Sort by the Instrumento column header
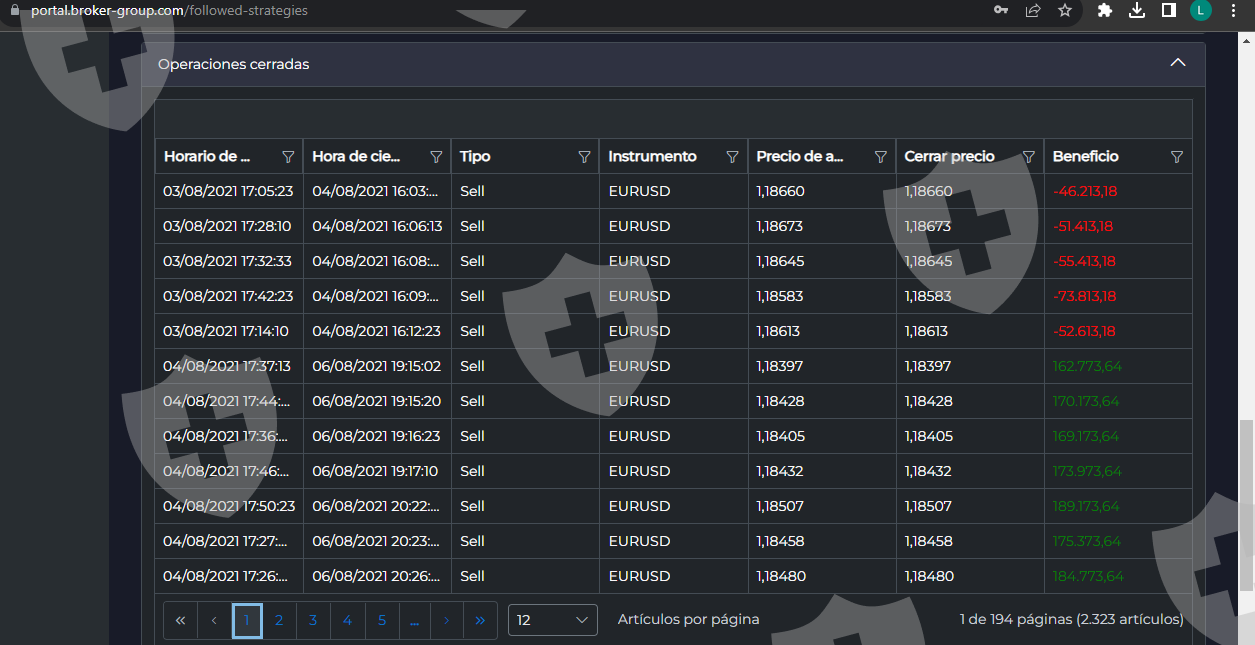This screenshot has width=1255, height=645. point(652,157)
